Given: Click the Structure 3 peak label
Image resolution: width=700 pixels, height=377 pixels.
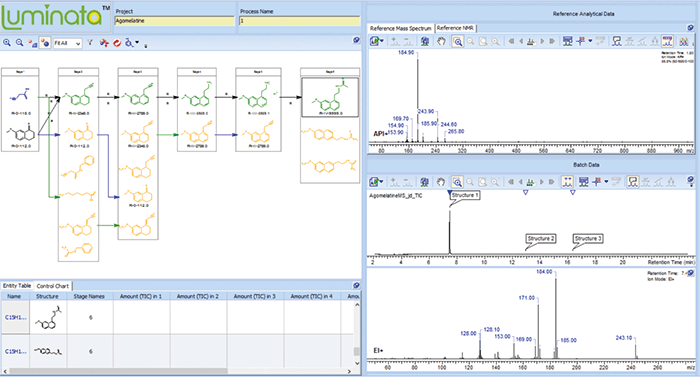Looking at the screenshot, I should click(588, 239).
